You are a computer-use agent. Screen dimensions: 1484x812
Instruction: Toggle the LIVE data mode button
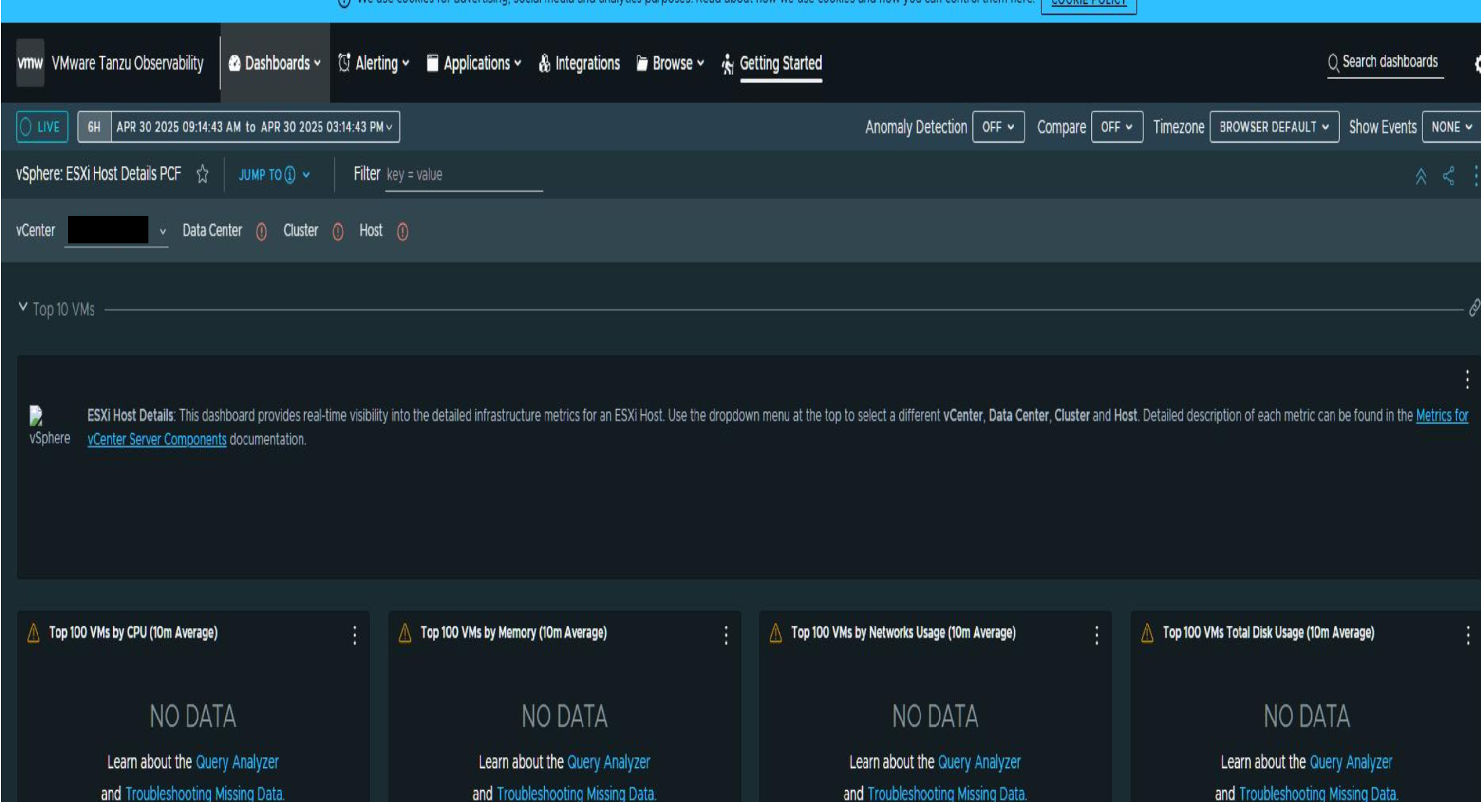coord(42,127)
